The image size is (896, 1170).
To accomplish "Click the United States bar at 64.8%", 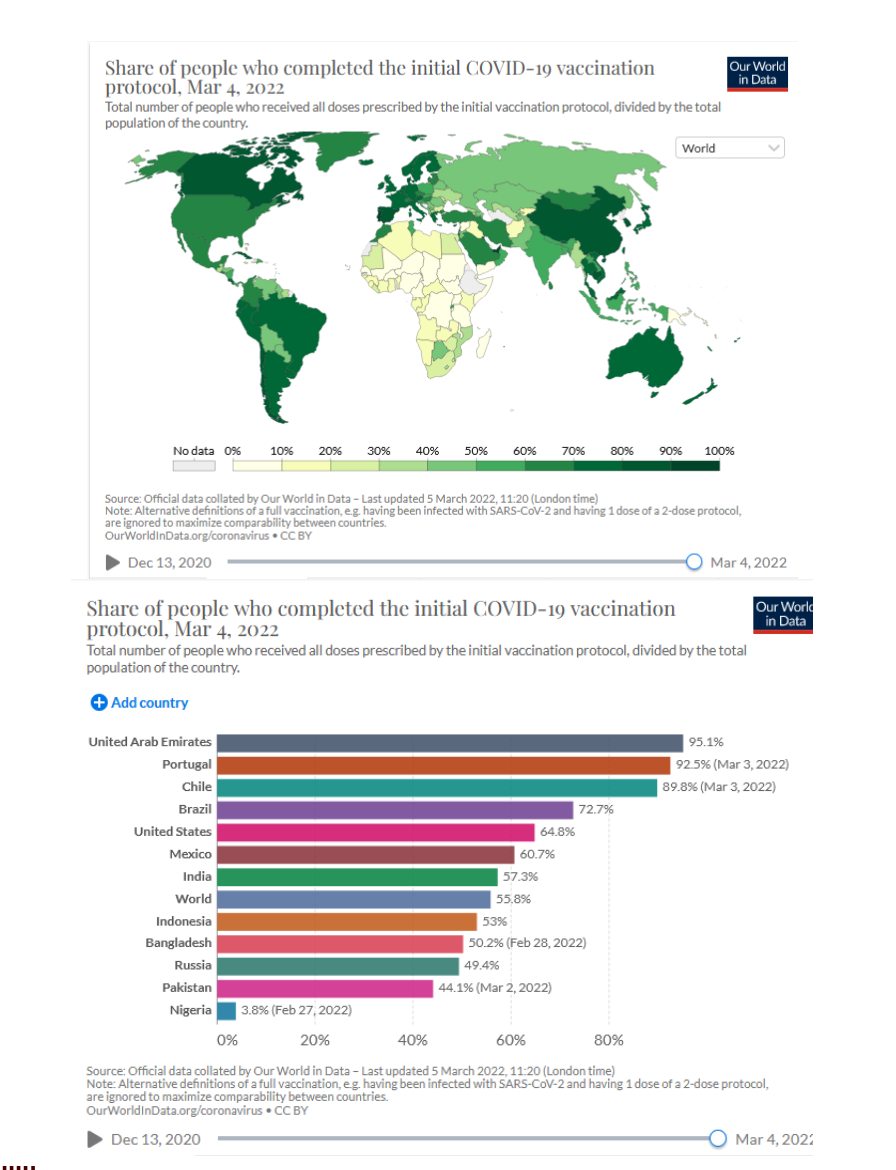I will click(375, 832).
